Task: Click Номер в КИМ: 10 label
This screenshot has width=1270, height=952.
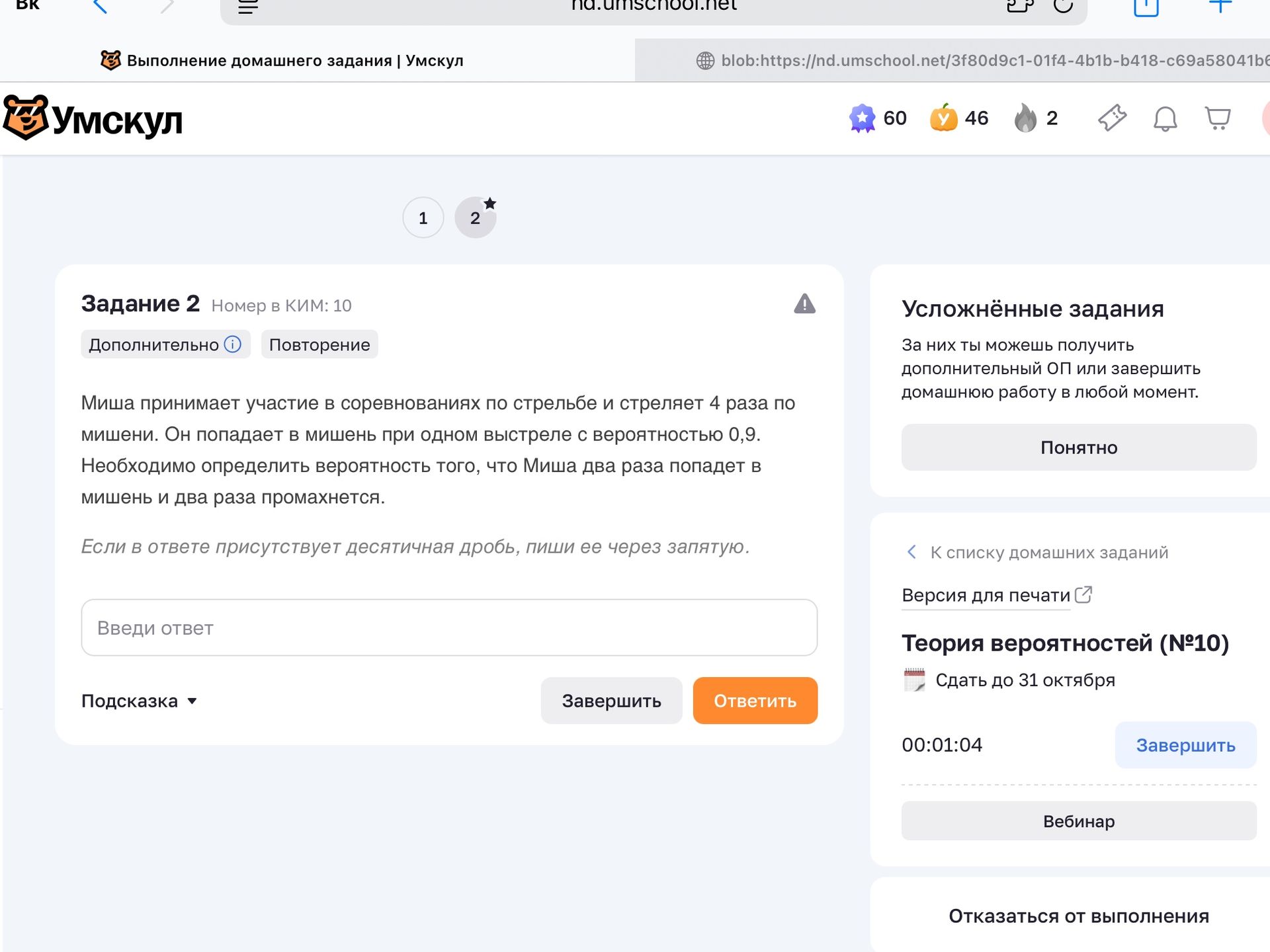Action: (x=281, y=305)
